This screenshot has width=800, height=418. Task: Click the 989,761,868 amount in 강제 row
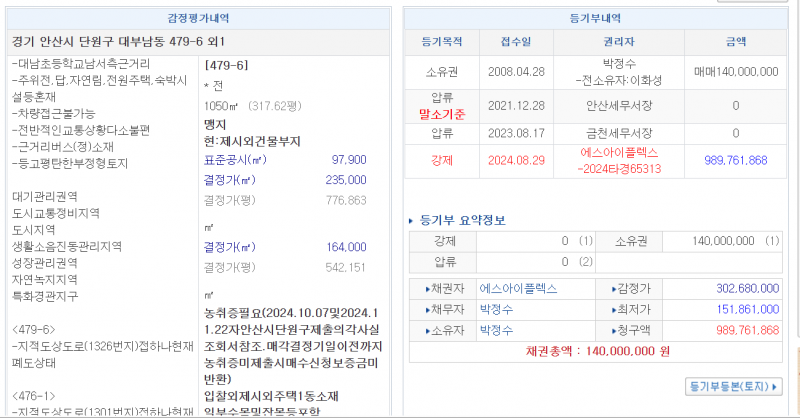[735, 160]
